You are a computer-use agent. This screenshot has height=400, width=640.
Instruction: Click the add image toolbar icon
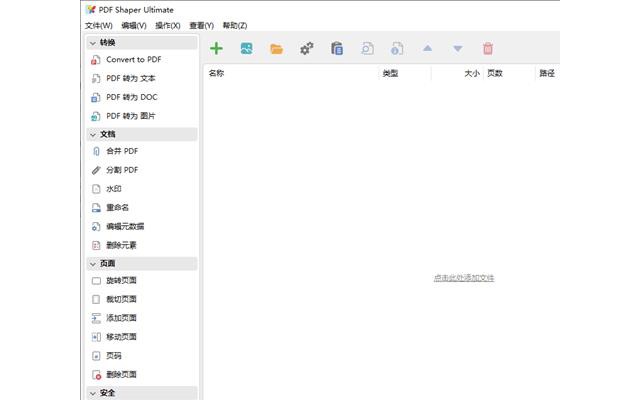(x=247, y=49)
